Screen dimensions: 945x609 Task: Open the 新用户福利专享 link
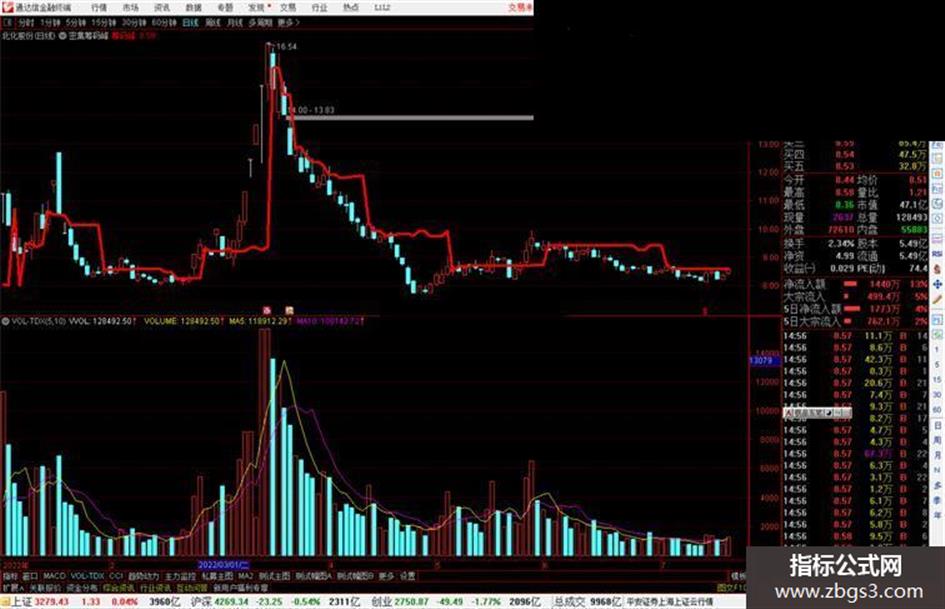point(240,587)
